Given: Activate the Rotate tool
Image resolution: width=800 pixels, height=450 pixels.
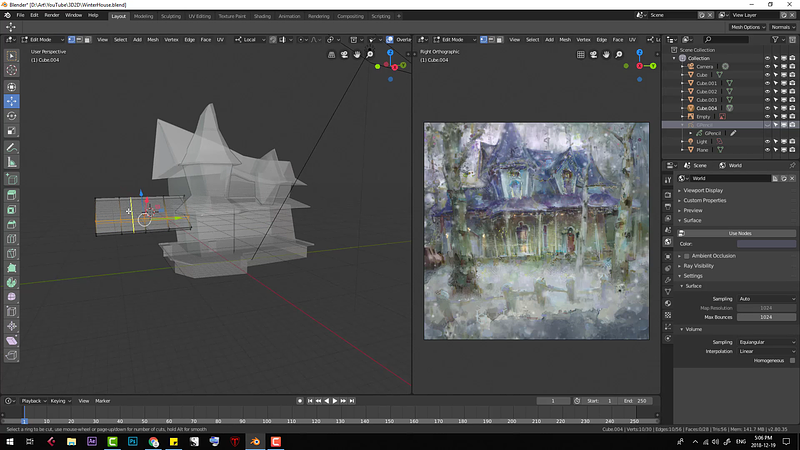Looking at the screenshot, I should click(x=11, y=116).
